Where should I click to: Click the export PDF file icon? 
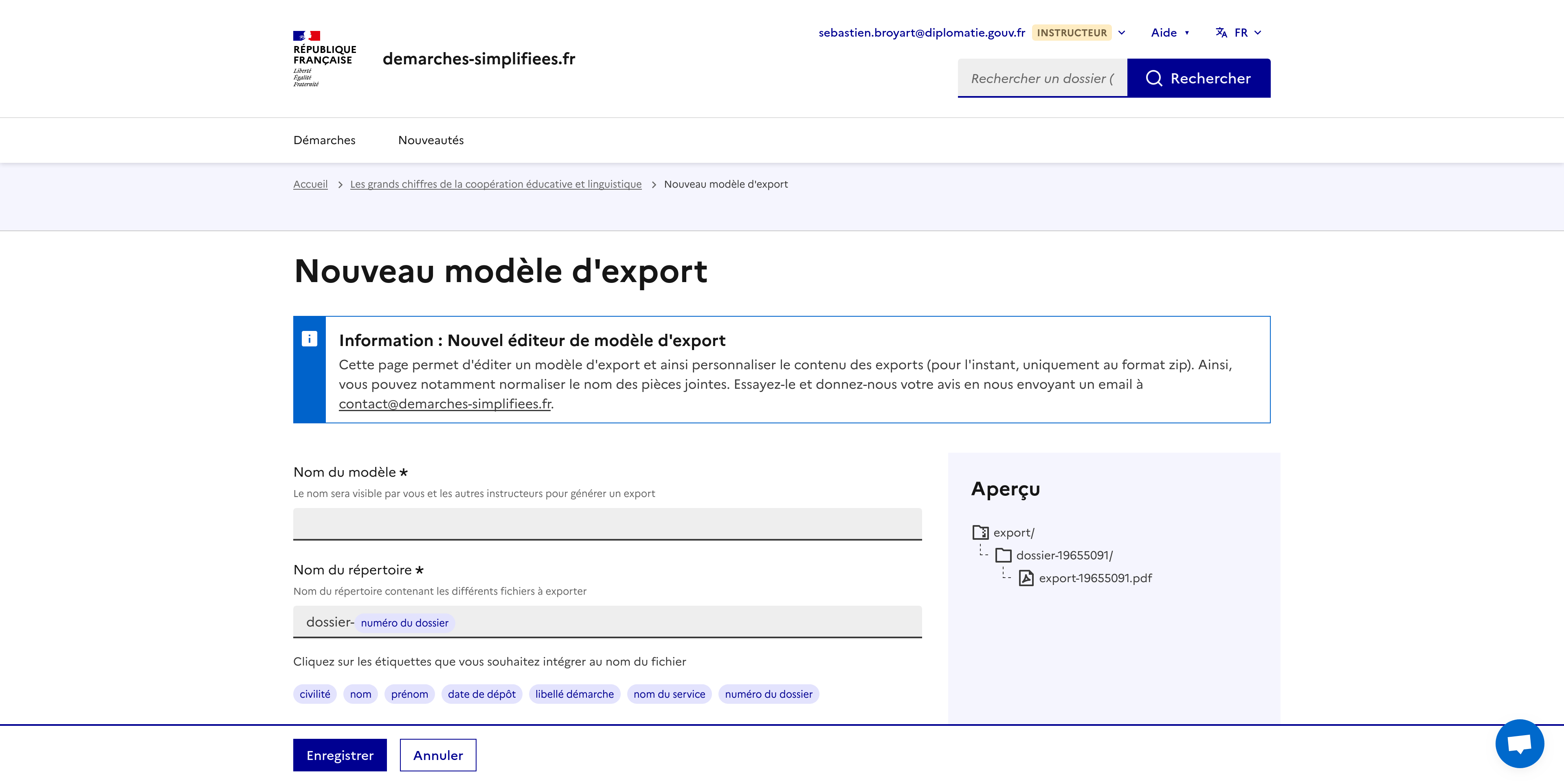pos(1026,578)
